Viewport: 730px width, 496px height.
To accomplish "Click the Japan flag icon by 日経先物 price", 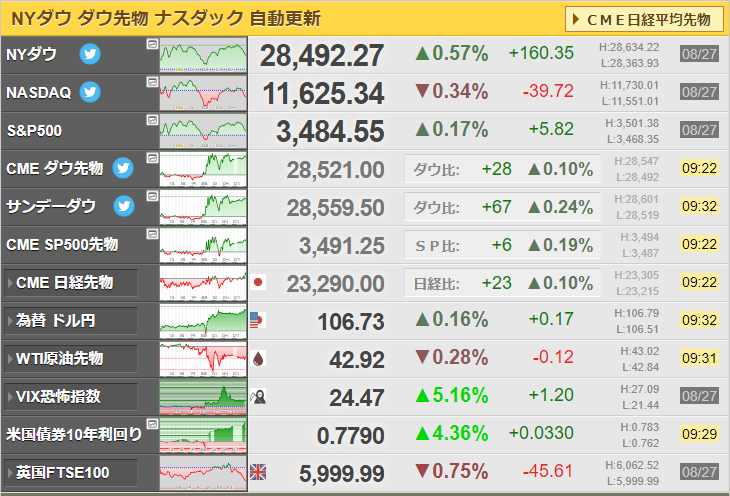I will pyautogui.click(x=258, y=282).
